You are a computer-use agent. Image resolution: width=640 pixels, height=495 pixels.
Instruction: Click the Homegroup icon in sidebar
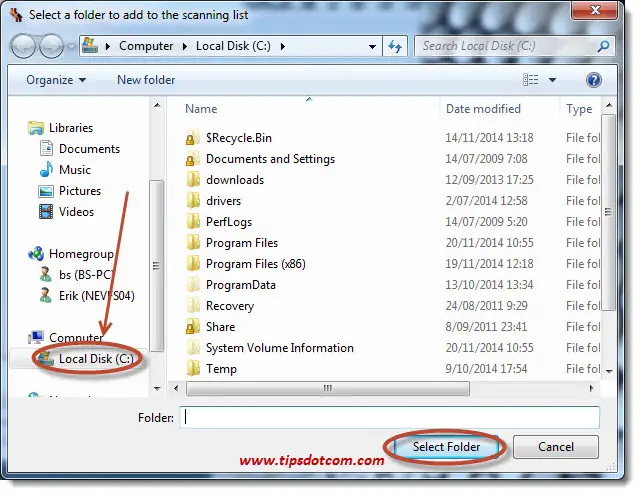click(x=37, y=254)
